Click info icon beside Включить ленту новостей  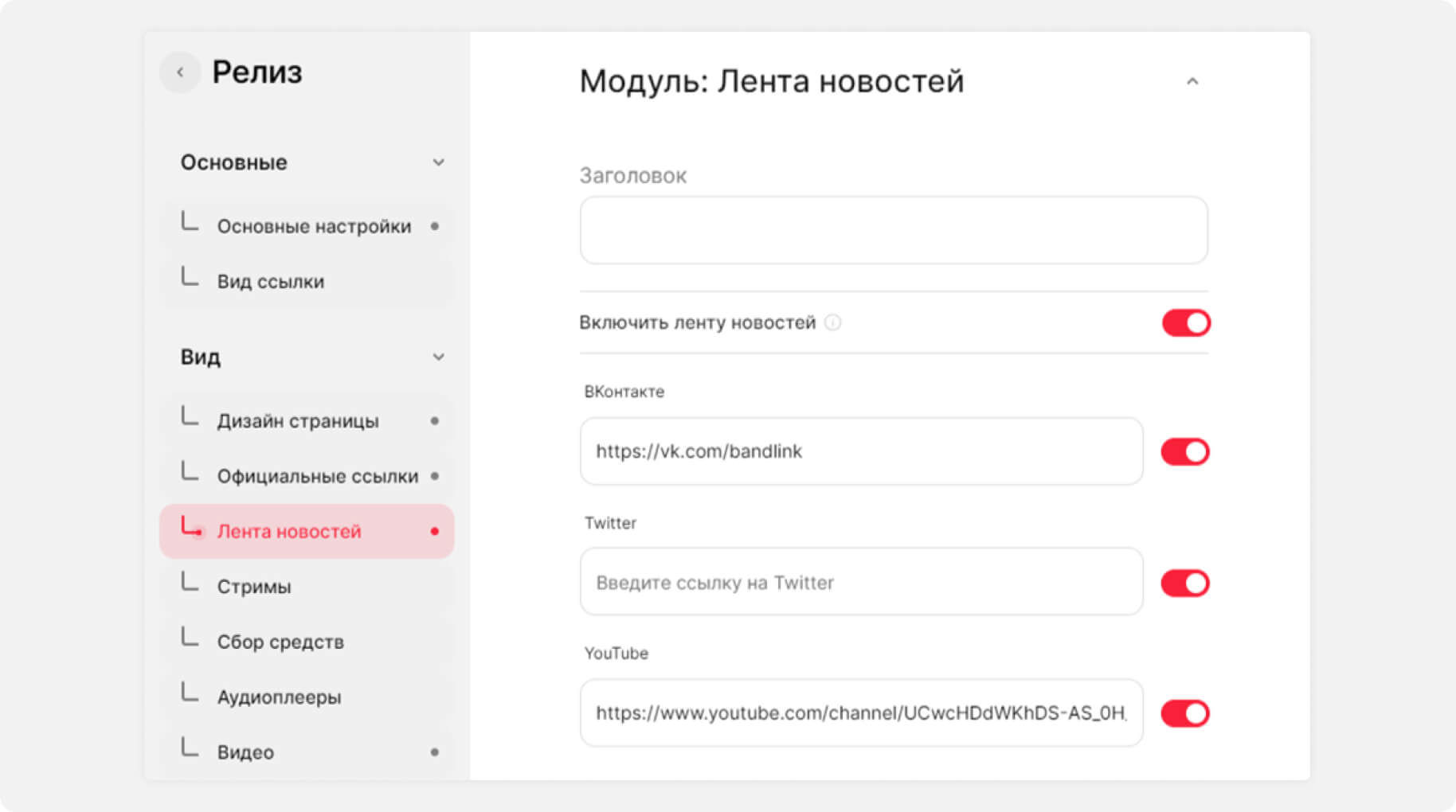[832, 322]
